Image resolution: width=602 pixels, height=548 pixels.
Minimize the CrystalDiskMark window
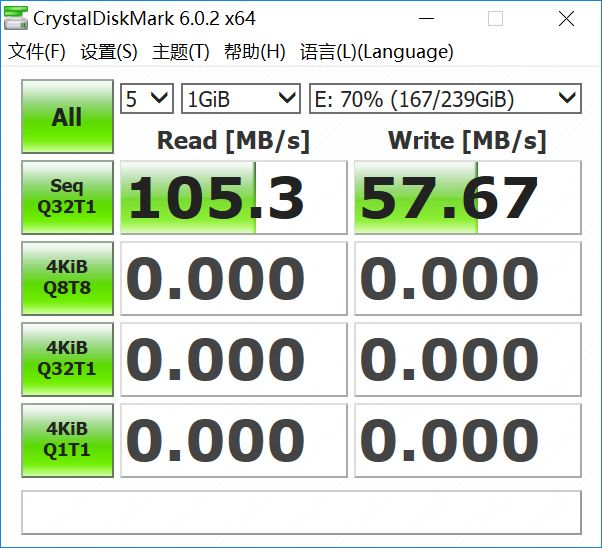426,18
